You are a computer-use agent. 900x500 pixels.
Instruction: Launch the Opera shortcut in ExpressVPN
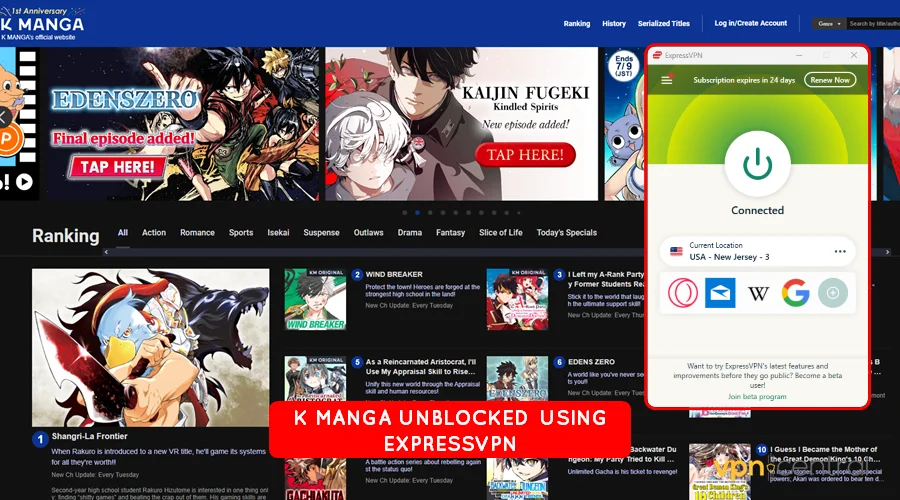682,293
